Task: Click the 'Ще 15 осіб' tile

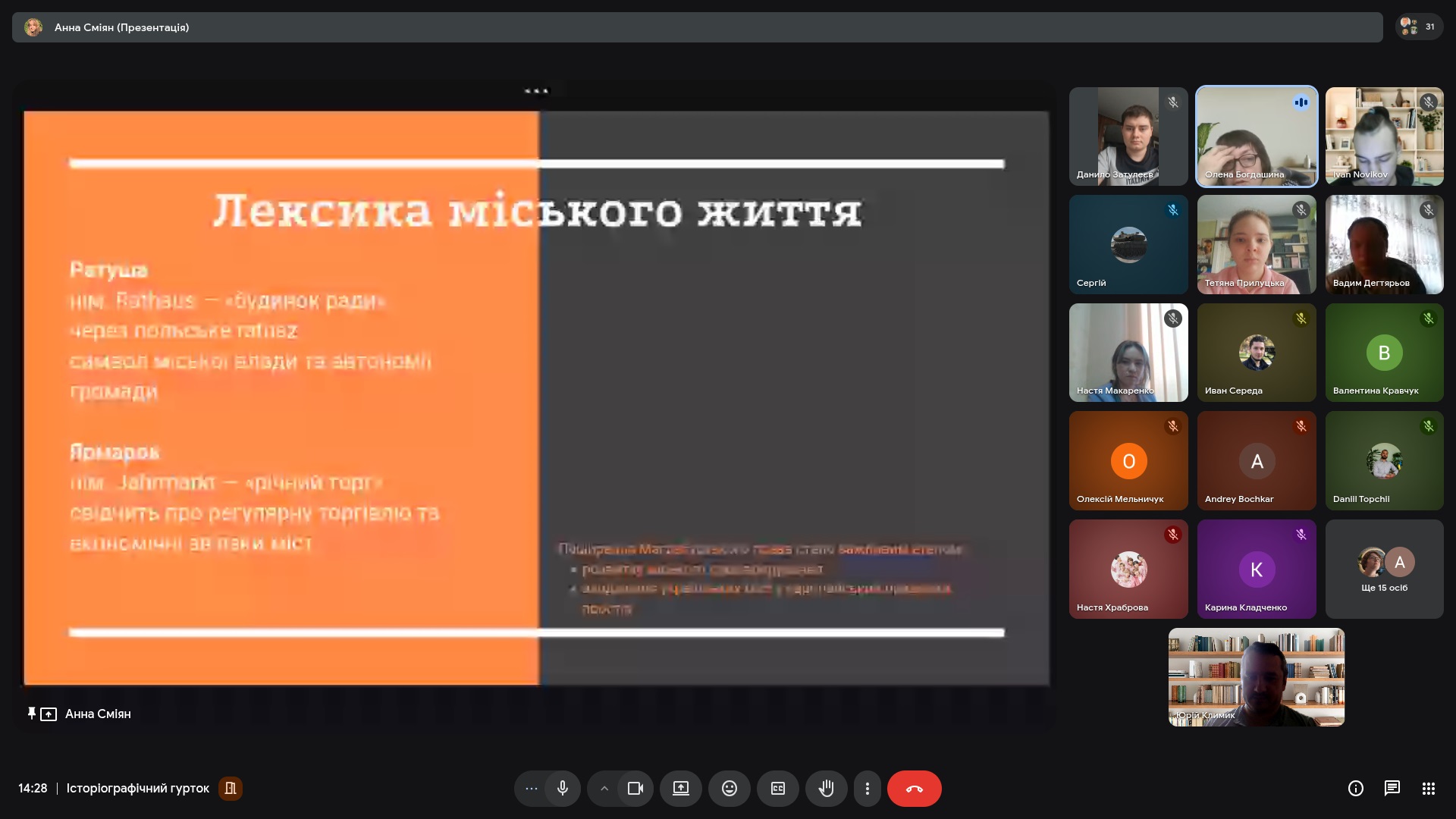Action: 1384,569
